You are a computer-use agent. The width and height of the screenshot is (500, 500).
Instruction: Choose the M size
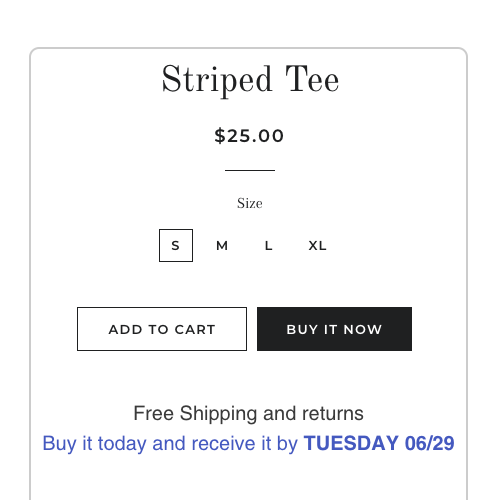(x=222, y=246)
